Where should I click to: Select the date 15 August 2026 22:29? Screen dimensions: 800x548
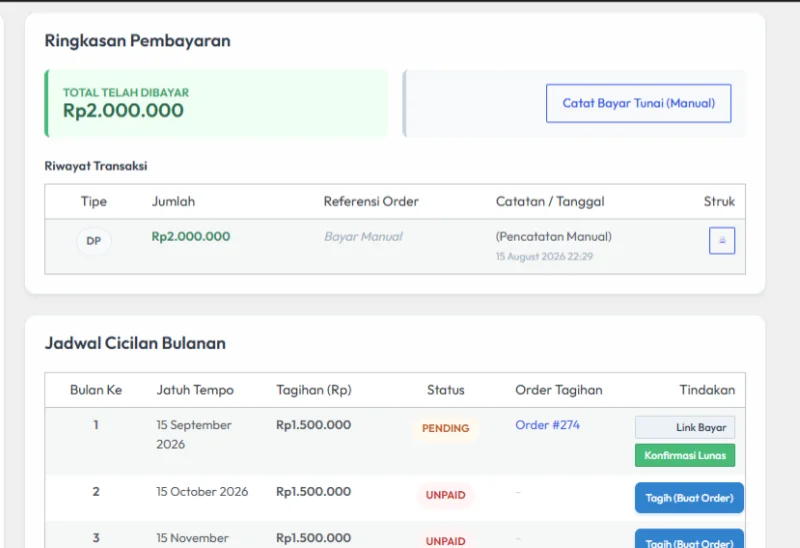pos(544,256)
